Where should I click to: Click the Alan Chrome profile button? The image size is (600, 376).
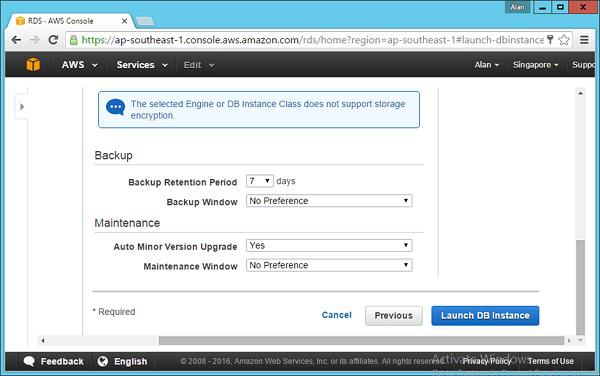[517, 7]
